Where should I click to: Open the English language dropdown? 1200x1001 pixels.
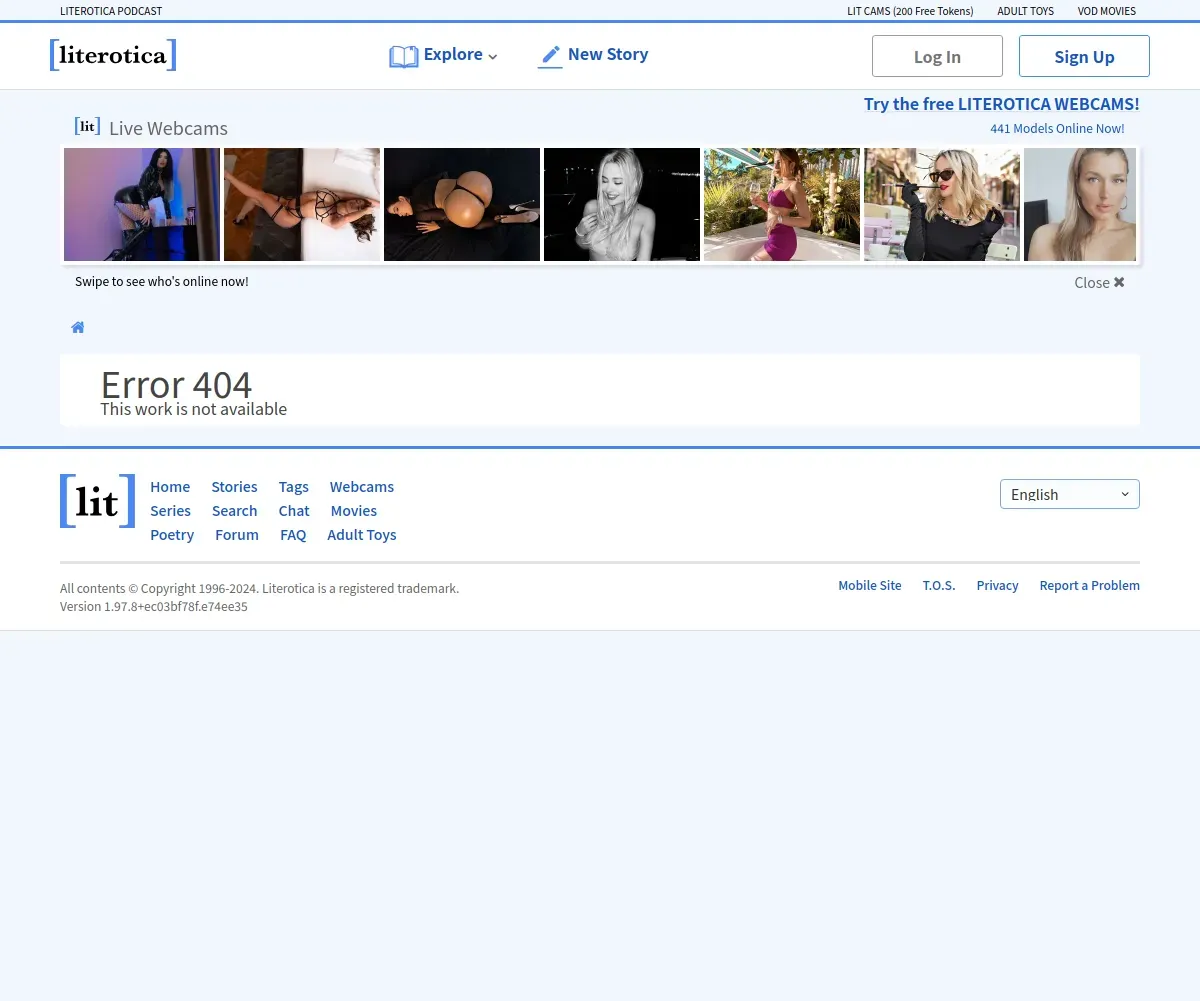point(1070,494)
